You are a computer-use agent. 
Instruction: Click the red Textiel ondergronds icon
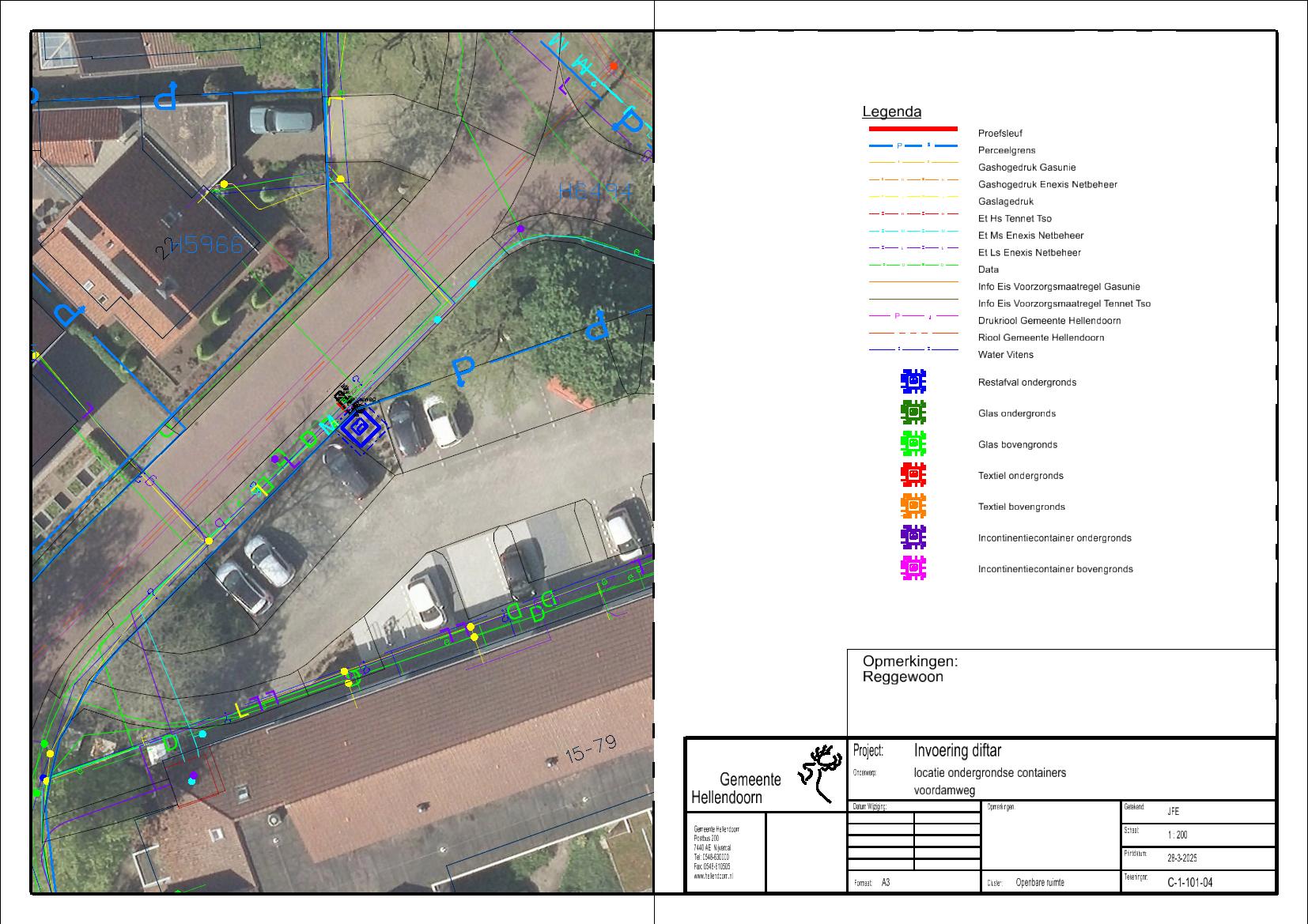[913, 475]
